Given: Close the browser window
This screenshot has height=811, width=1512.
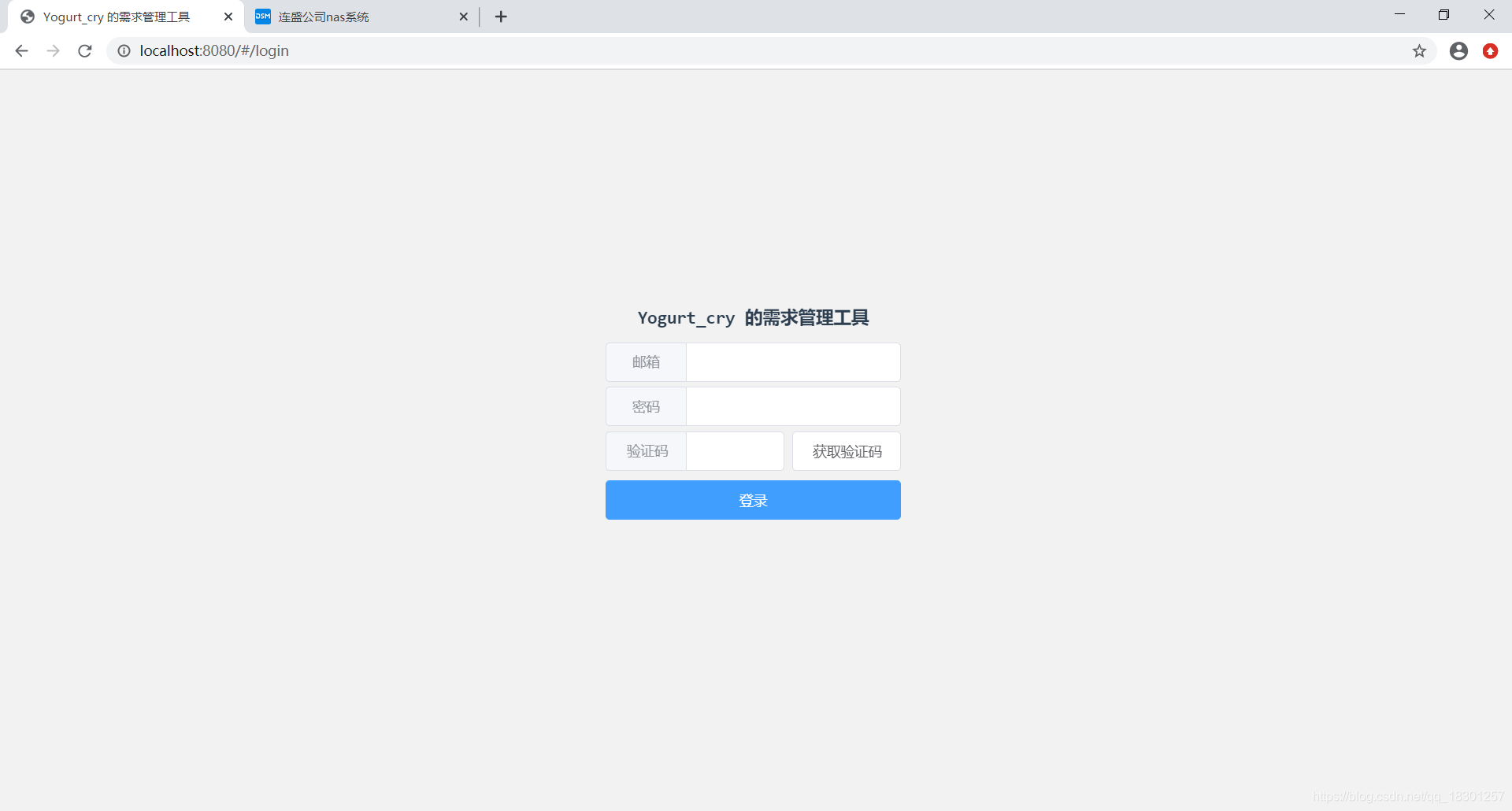Looking at the screenshot, I should [x=1488, y=14].
